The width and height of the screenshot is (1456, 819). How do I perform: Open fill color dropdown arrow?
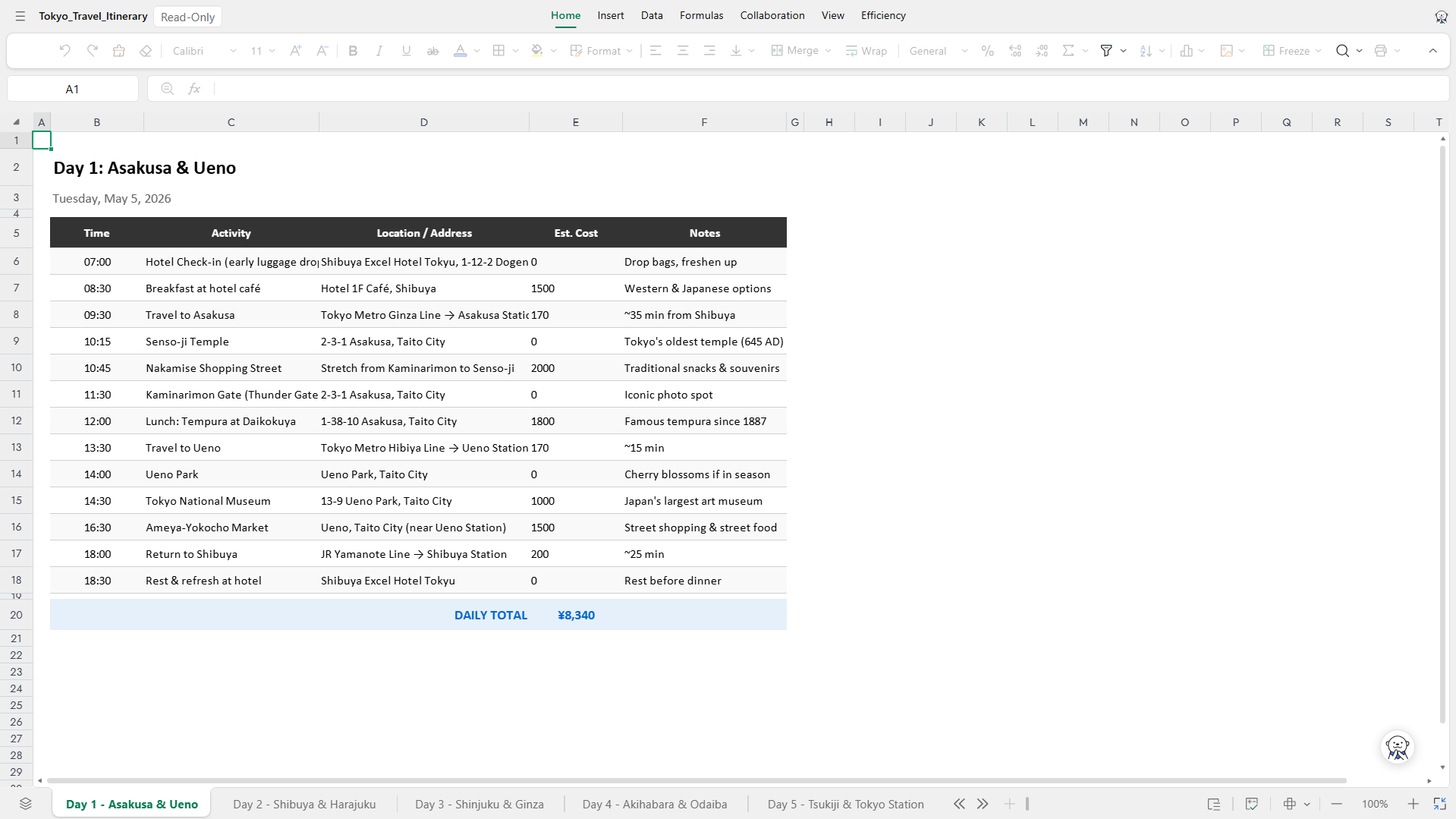(554, 51)
